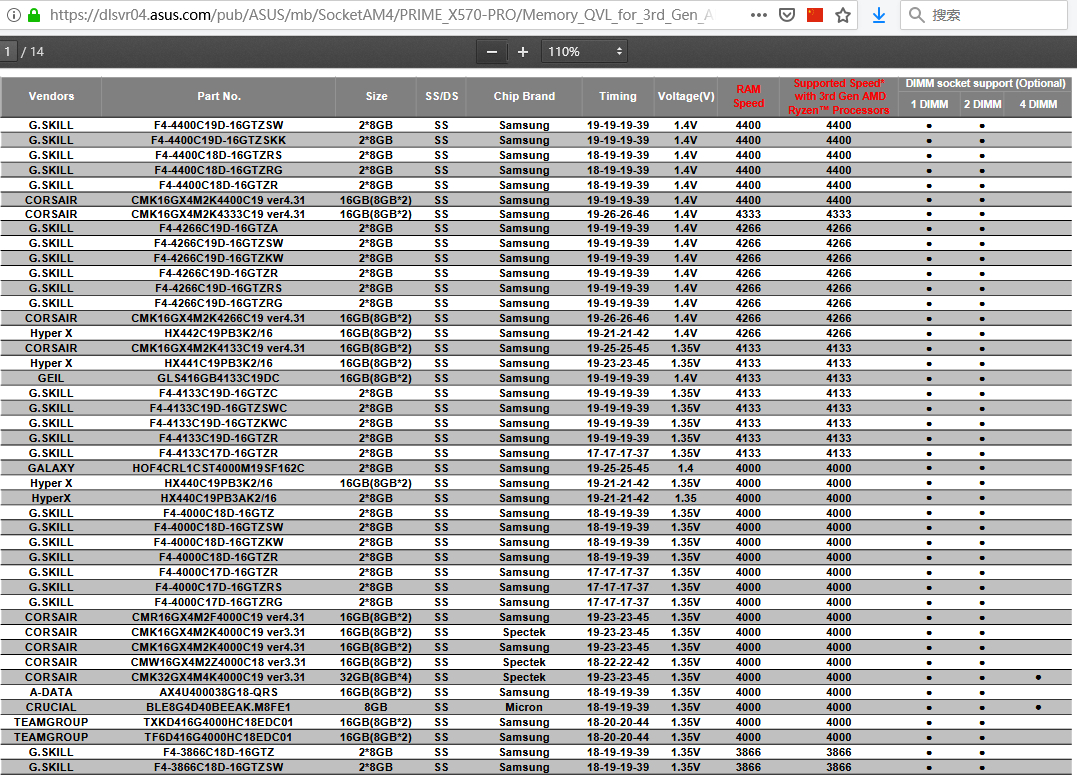Screen dimensions: 1077x778
Task: Click the search magnifier icon
Action: 916,14
